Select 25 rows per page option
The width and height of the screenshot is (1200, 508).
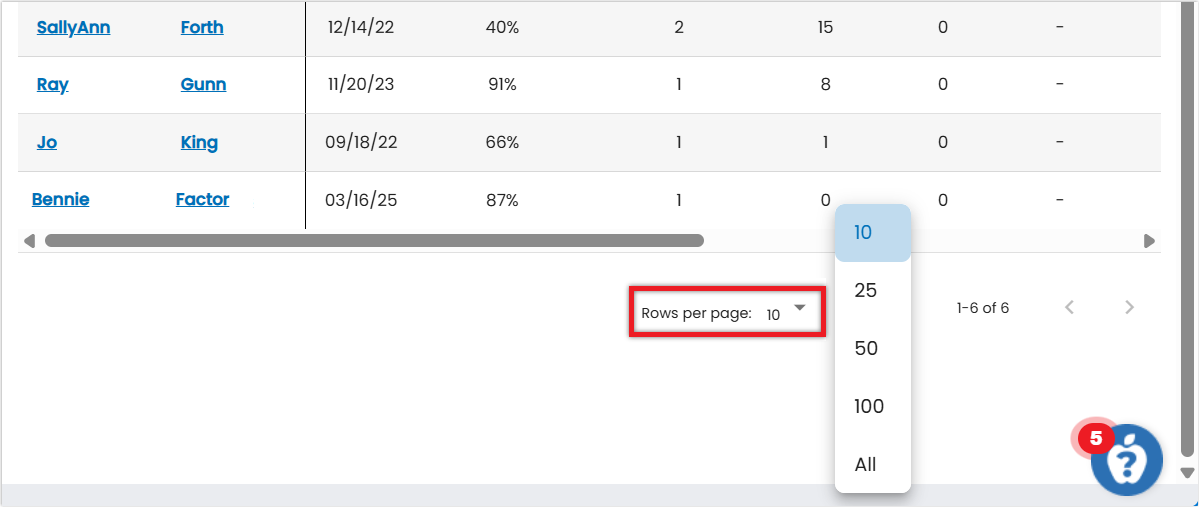point(866,291)
